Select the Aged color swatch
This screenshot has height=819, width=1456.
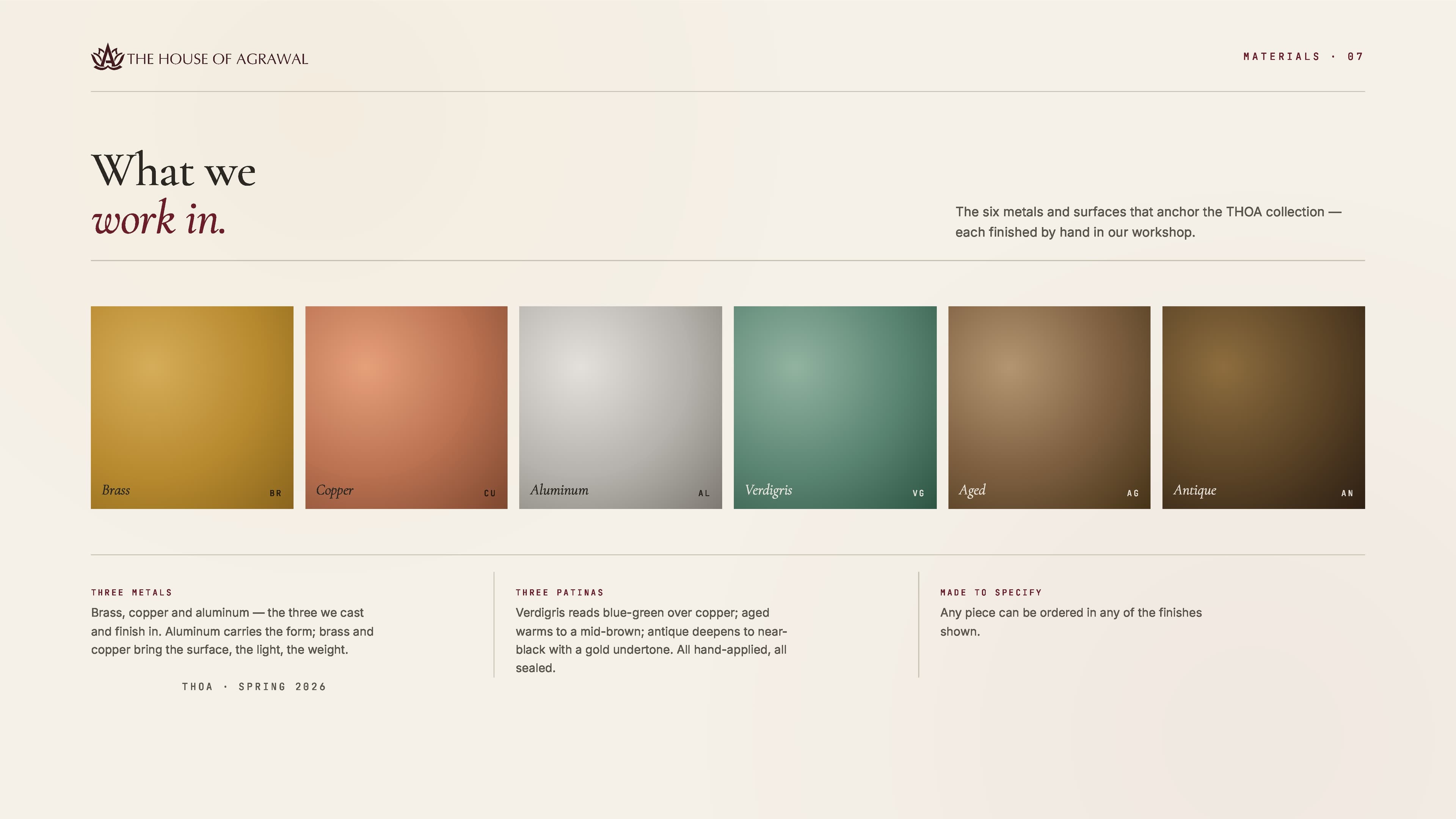click(1049, 408)
